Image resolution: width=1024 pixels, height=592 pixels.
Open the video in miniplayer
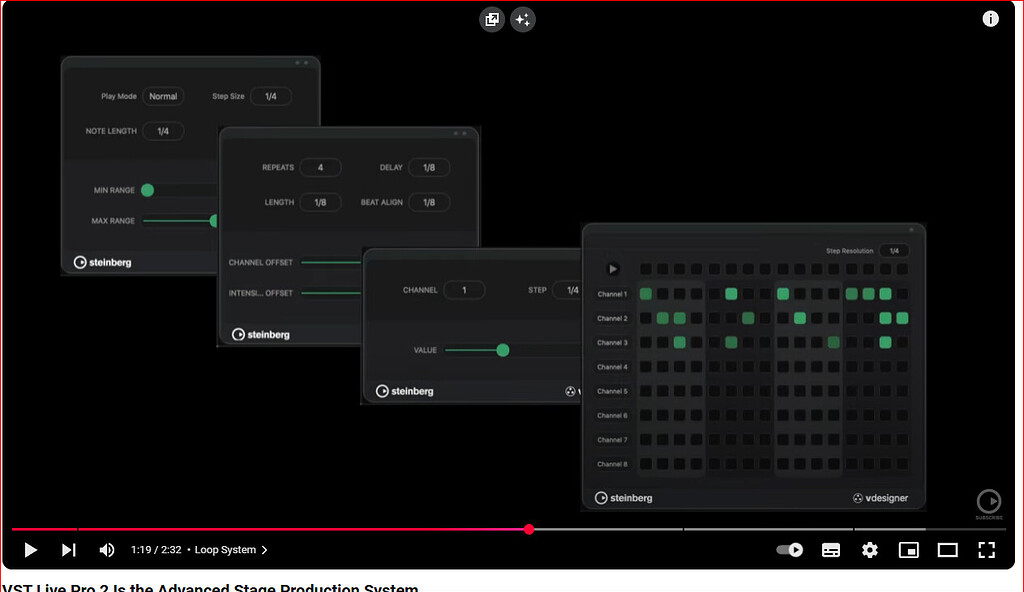coord(910,549)
